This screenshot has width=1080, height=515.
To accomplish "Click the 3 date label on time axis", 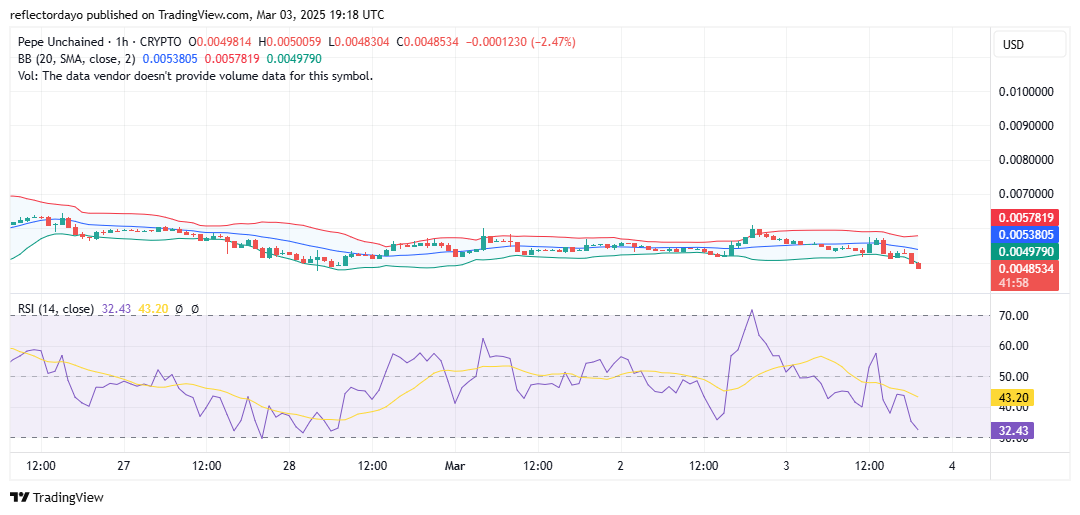I will coord(786,465).
